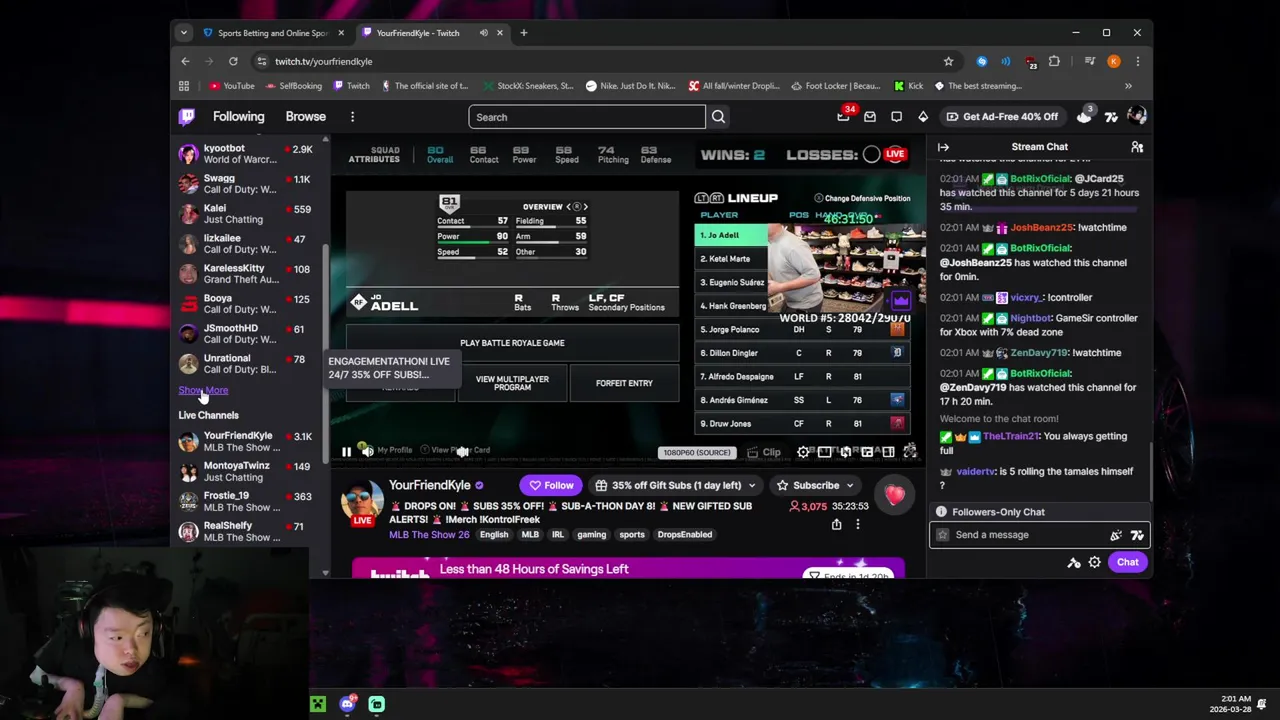Screen dimensions: 1280x720
Task: Toggle theatre mode on the player
Action: click(x=888, y=452)
